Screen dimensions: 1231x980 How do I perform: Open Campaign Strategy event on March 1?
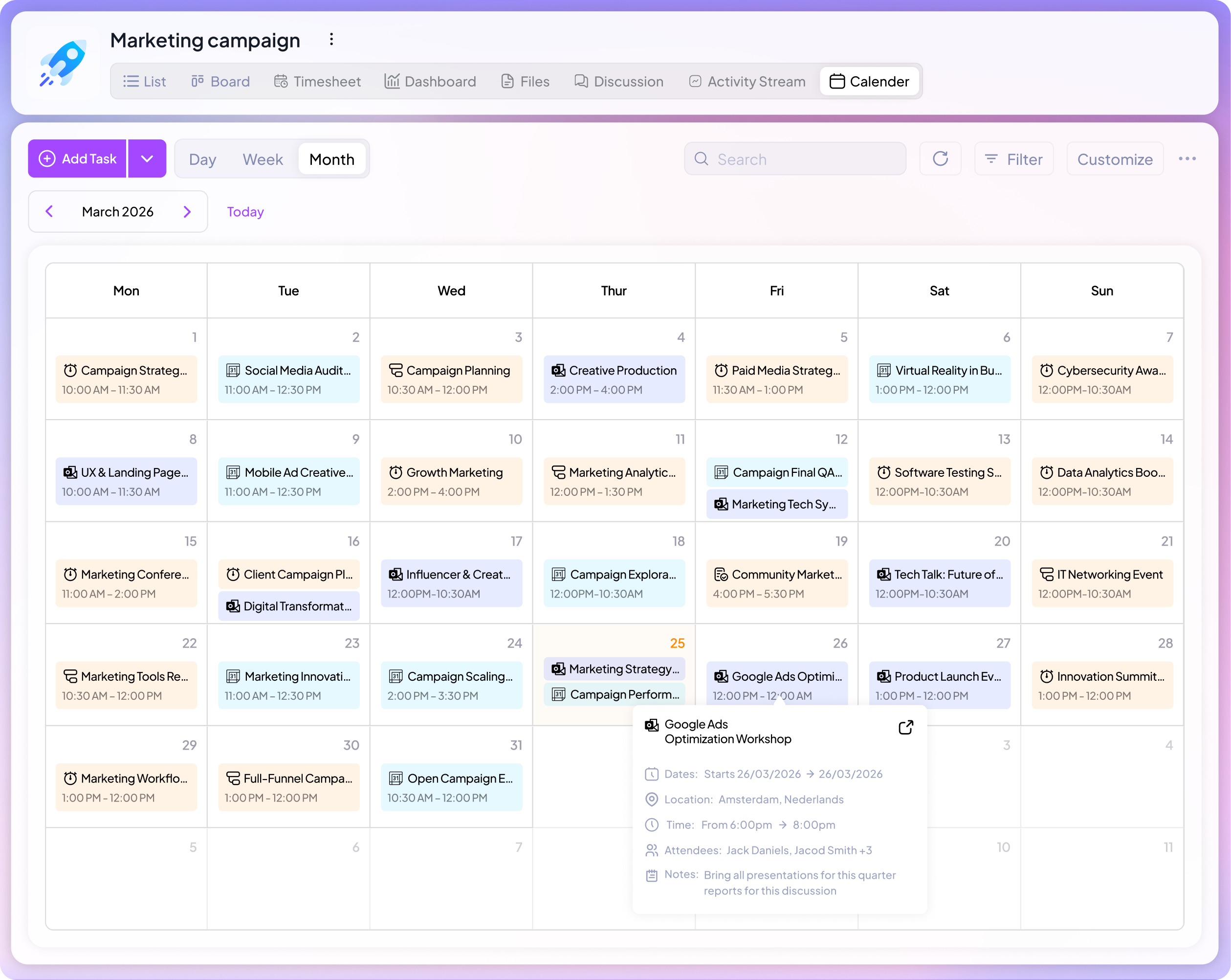126,379
